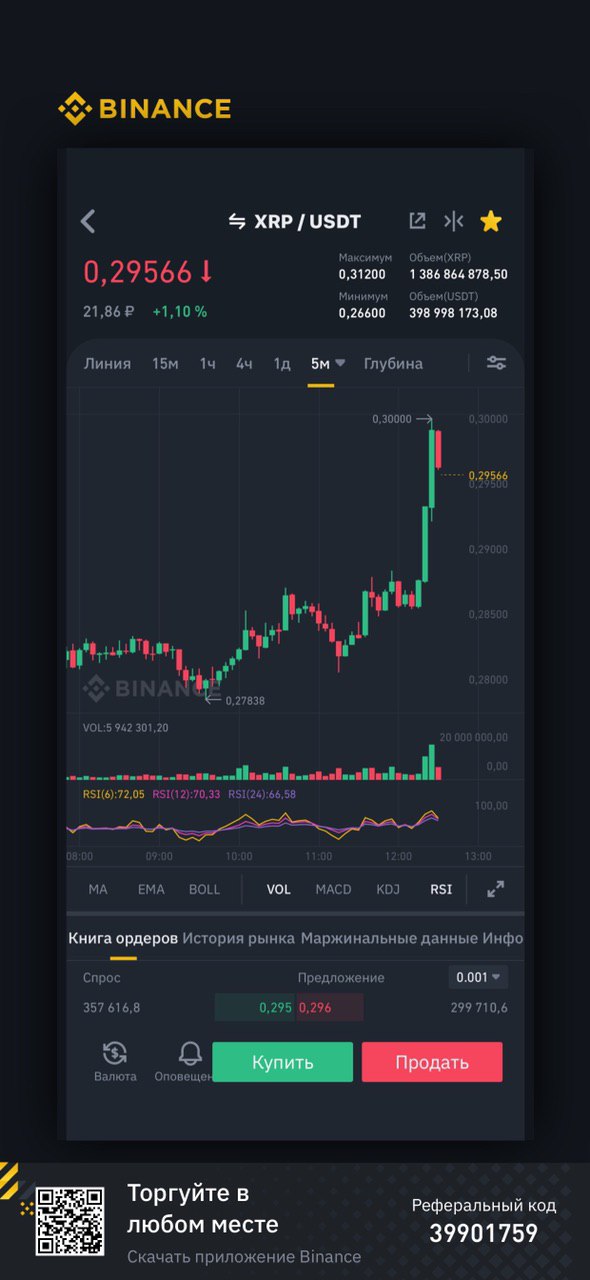The image size is (590, 1280).
Task: Tap the Купить buy button
Action: click(283, 1062)
